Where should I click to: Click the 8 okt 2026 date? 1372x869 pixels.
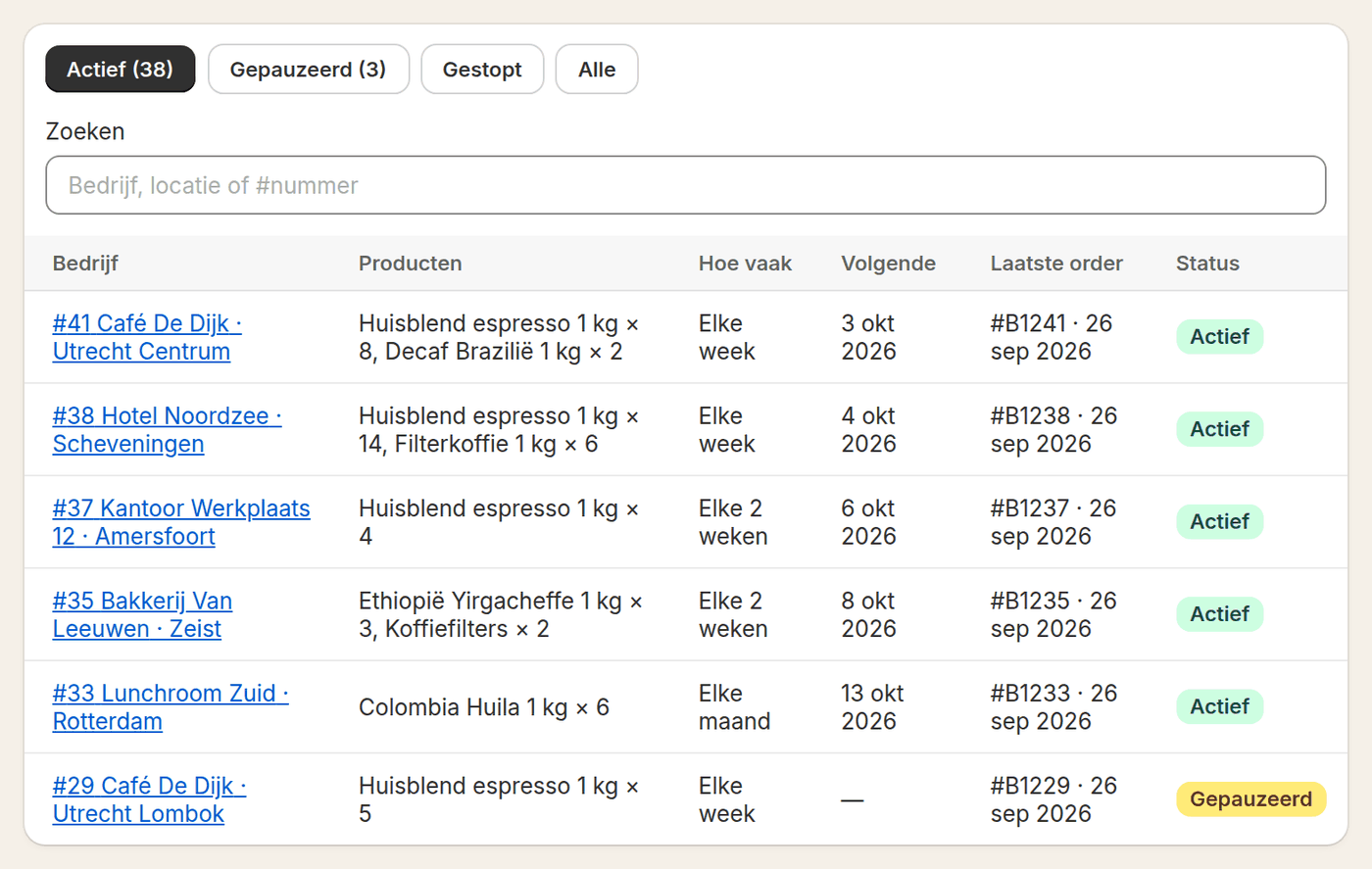(868, 614)
